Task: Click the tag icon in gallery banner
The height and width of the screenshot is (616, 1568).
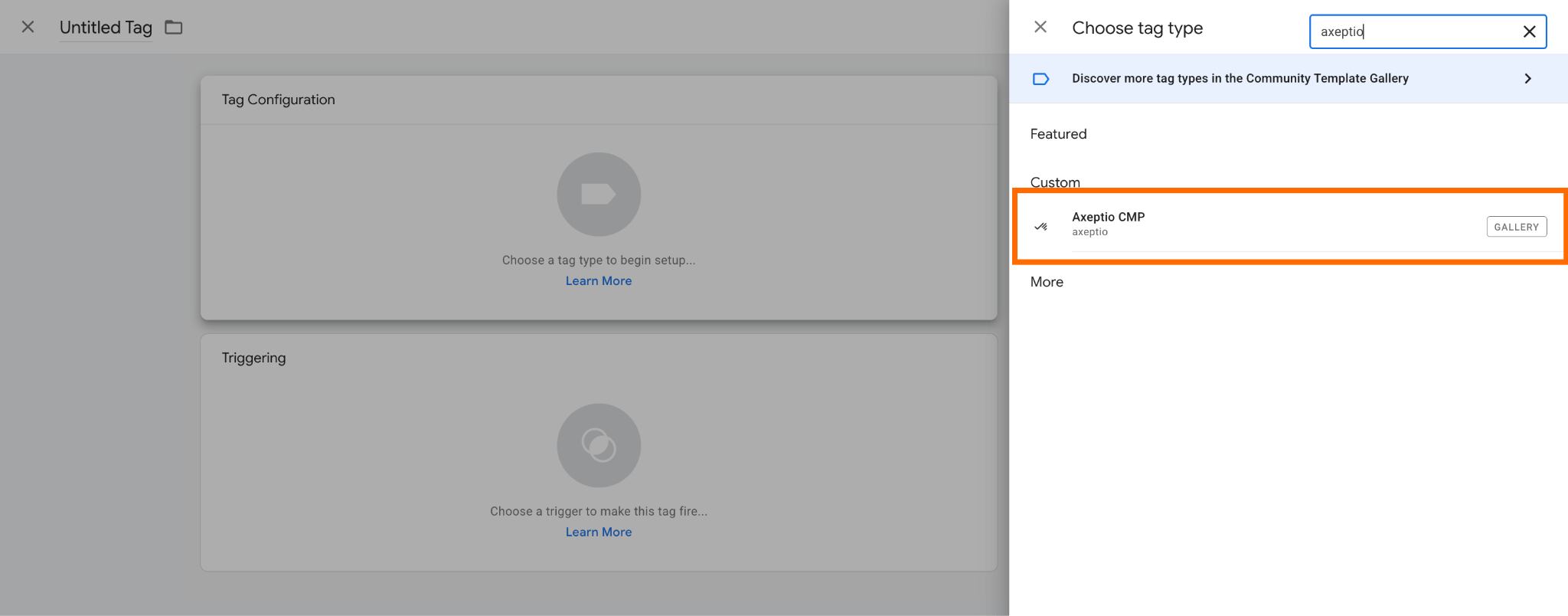Action: [1040, 79]
